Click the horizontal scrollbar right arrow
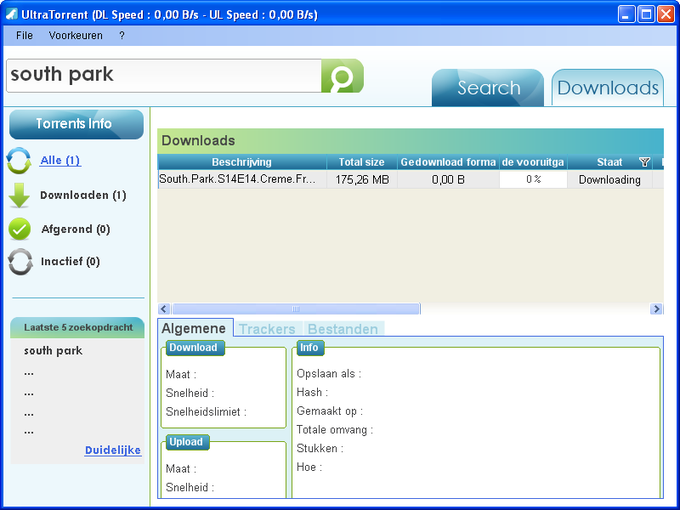Viewport: 680px width, 510px height. [x=657, y=309]
